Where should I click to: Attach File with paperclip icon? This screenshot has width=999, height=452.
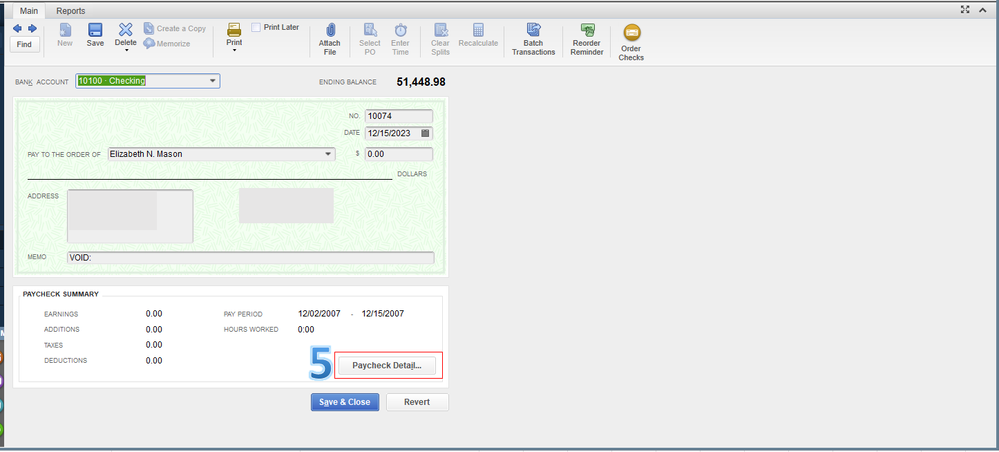coord(329,40)
